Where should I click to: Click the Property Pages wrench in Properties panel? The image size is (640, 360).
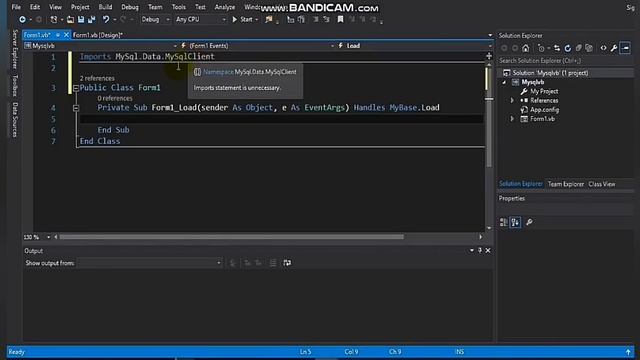[x=529, y=222]
